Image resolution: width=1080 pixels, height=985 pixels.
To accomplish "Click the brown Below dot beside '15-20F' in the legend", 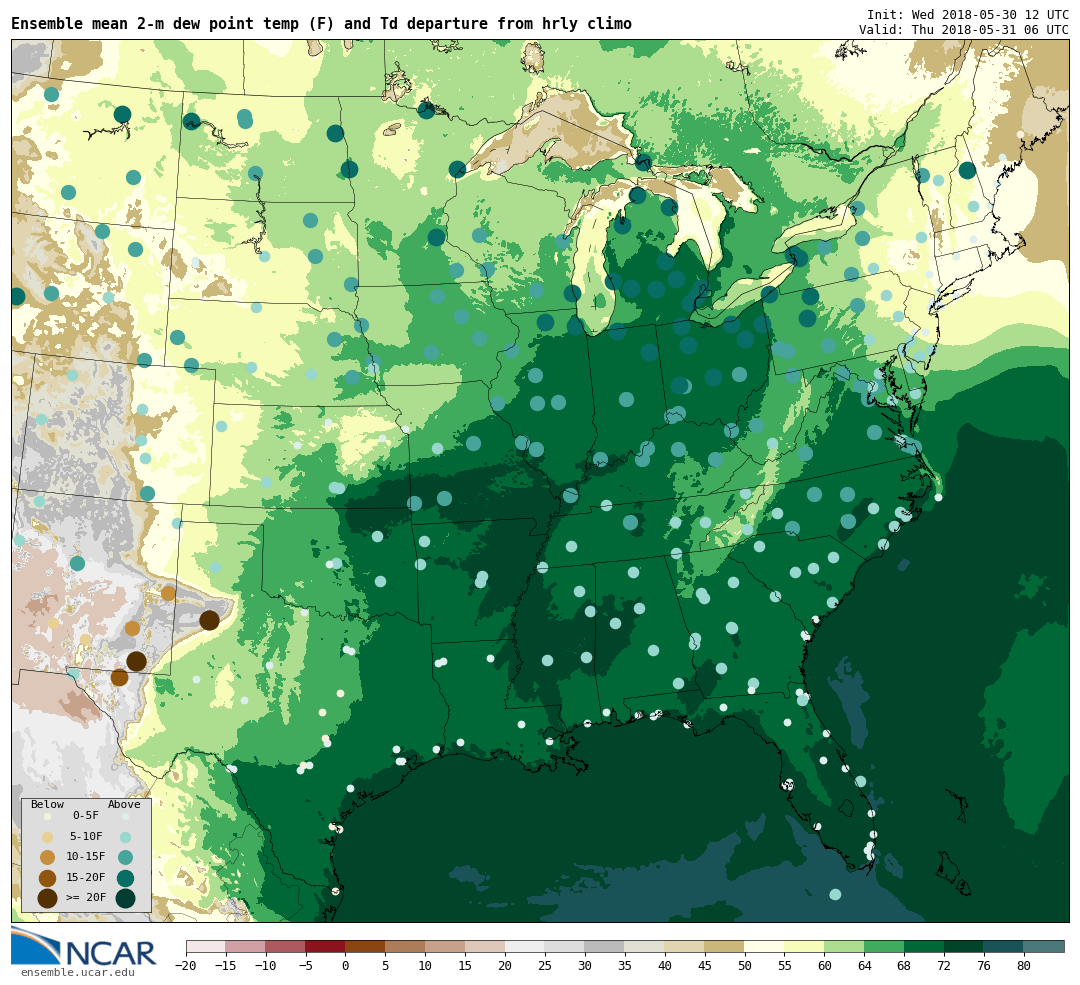I will click(48, 878).
